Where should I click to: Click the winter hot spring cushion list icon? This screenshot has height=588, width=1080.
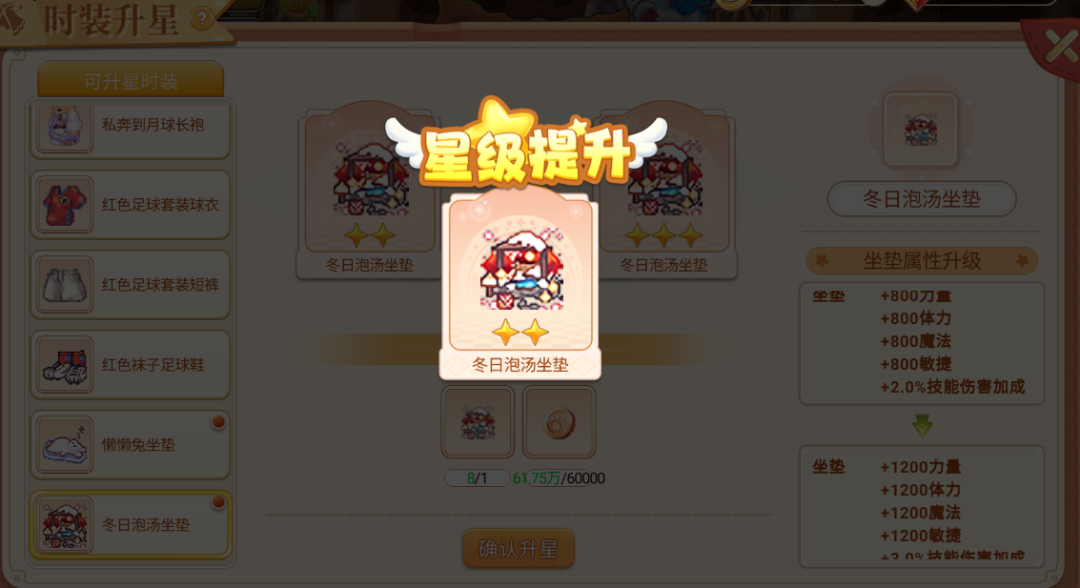(x=65, y=525)
